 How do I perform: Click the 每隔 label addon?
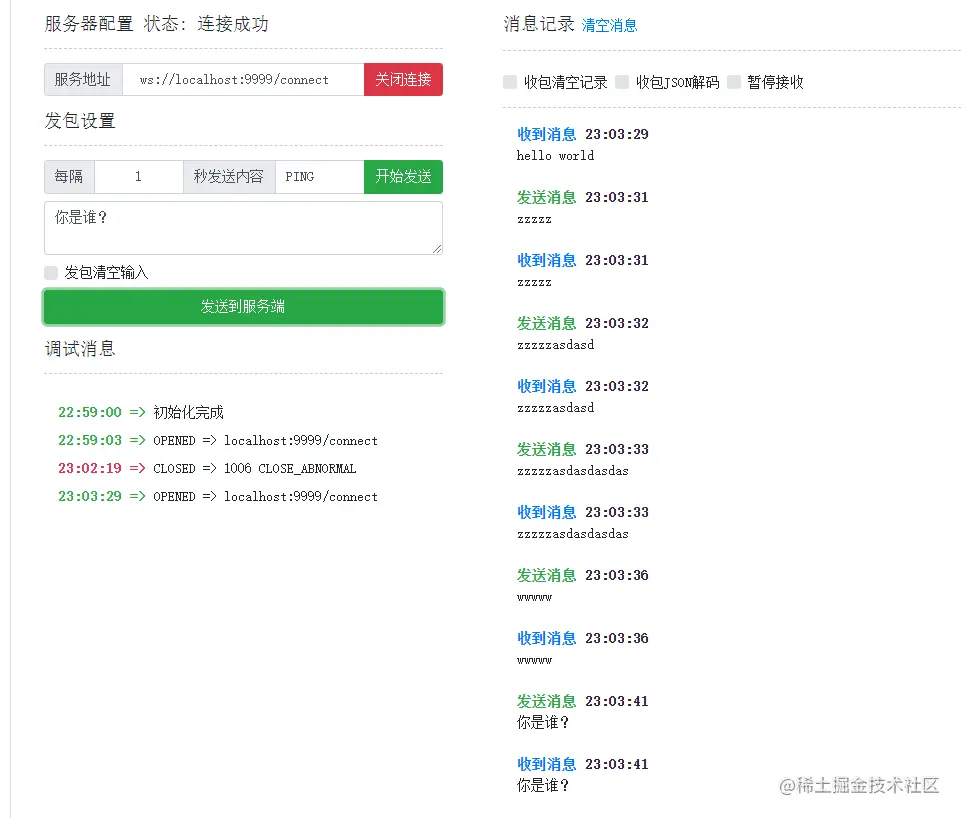tap(69, 177)
